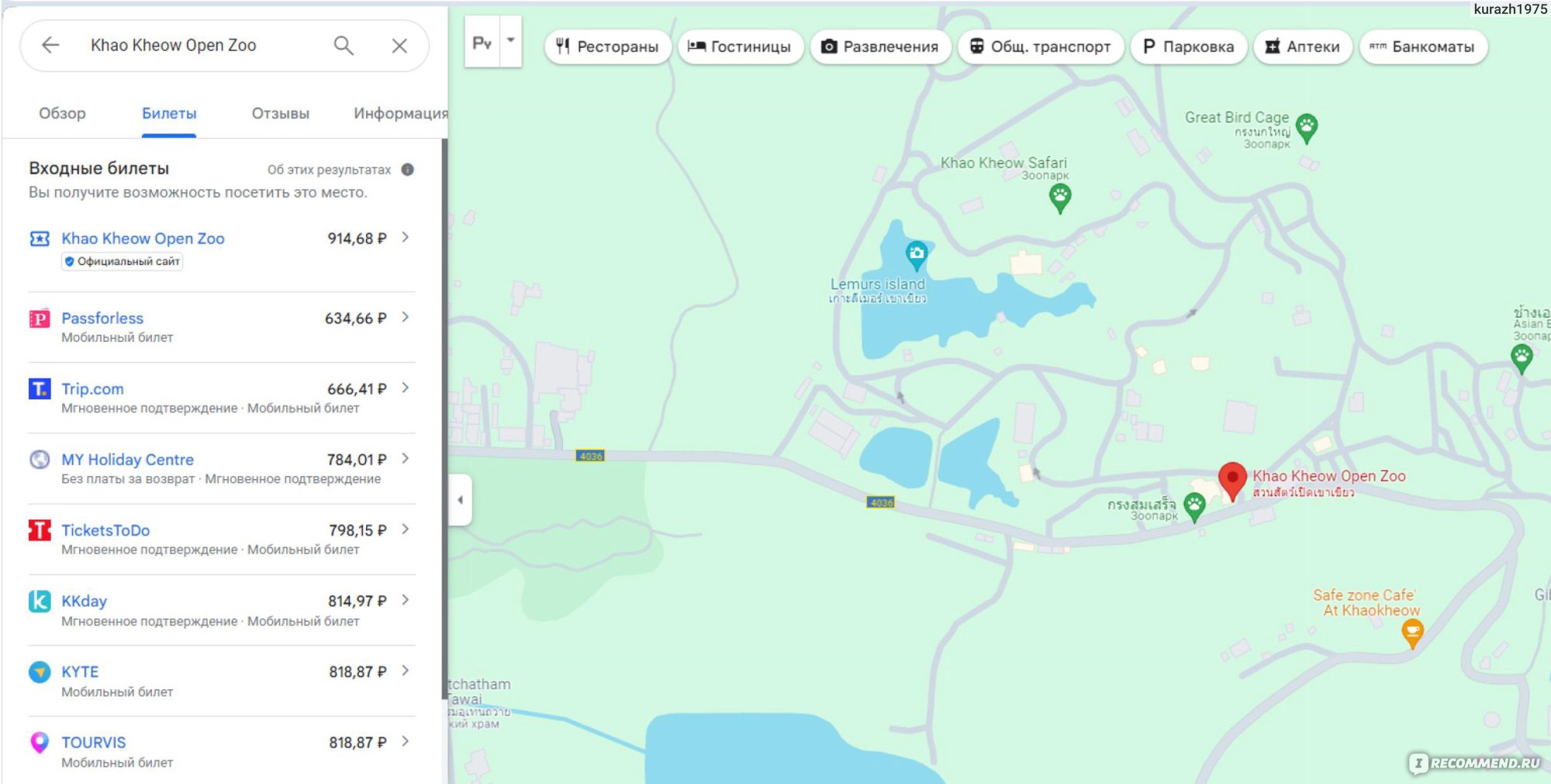Click the Passforless logo icon

pyautogui.click(x=40, y=319)
